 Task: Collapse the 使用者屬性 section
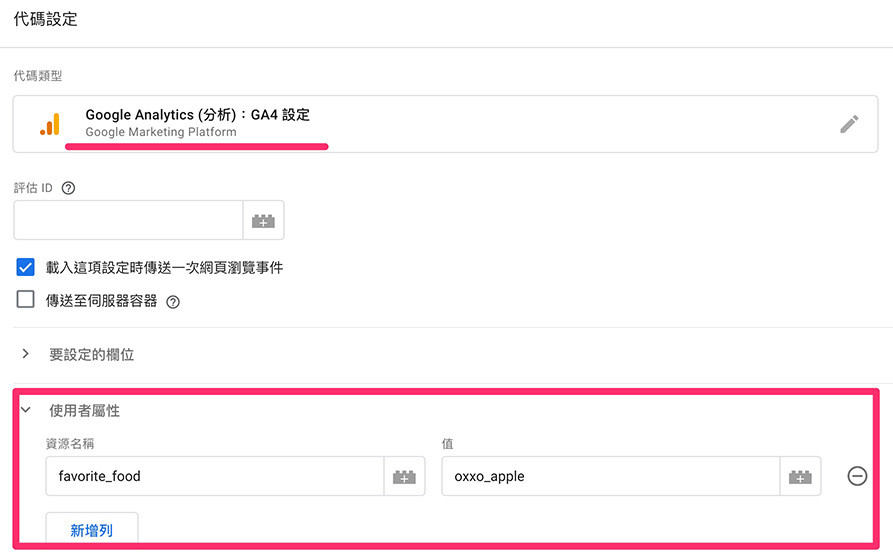tap(26, 410)
